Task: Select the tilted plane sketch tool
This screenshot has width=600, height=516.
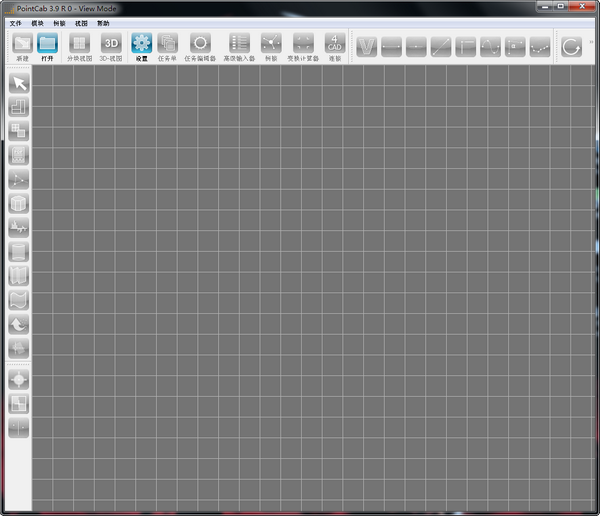Action: (19, 348)
